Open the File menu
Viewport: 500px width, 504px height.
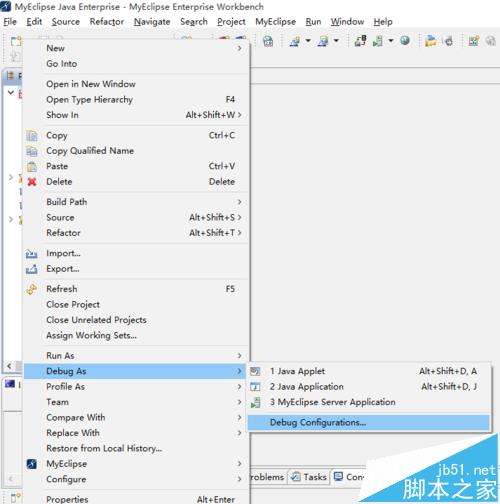pos(10,22)
